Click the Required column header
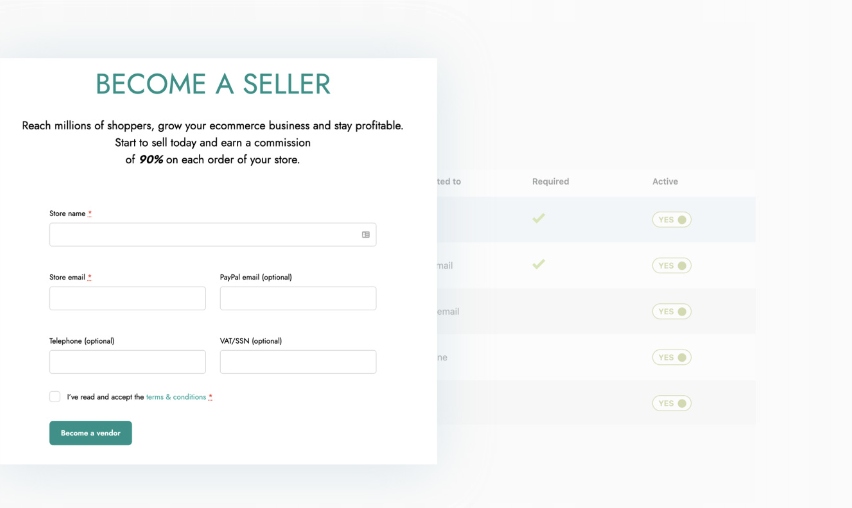 550,182
